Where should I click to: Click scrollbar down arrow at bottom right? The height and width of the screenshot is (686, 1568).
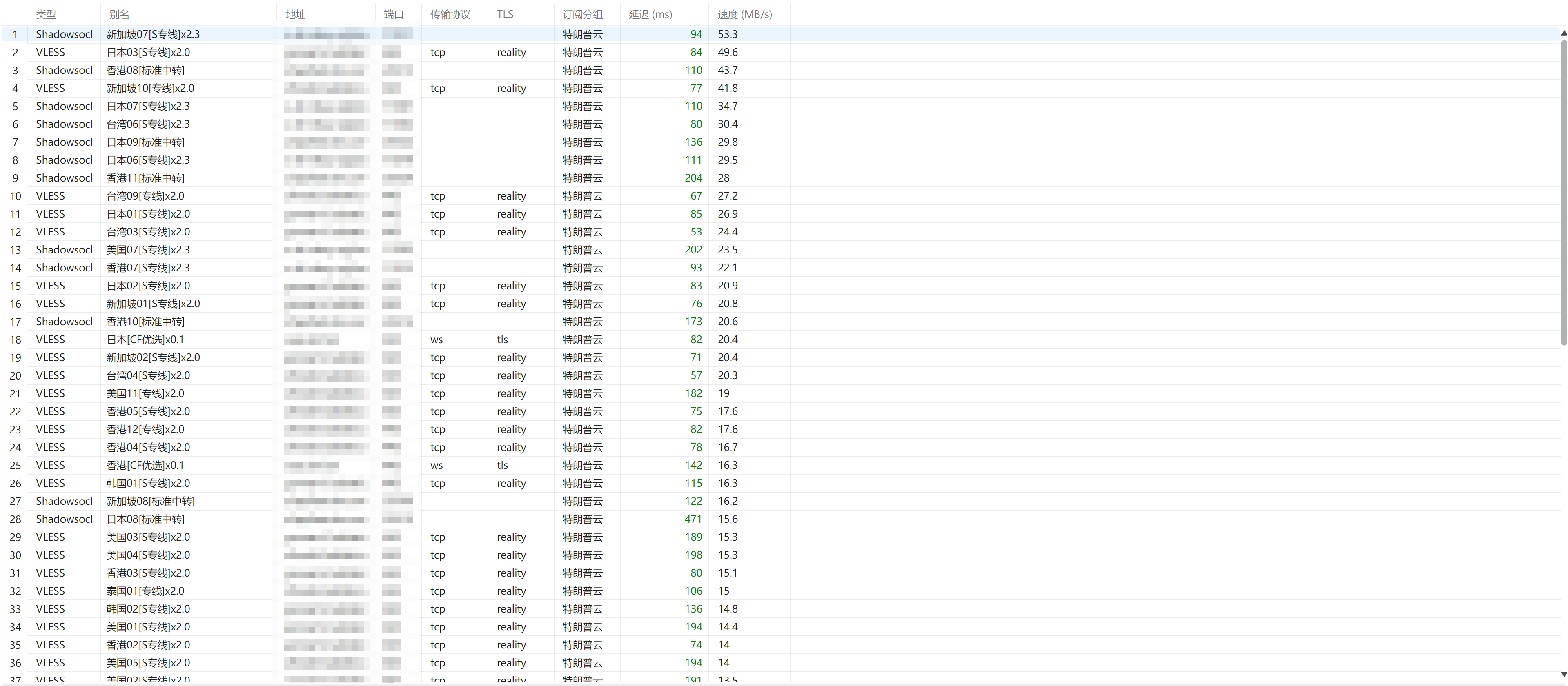pyautogui.click(x=1563, y=674)
